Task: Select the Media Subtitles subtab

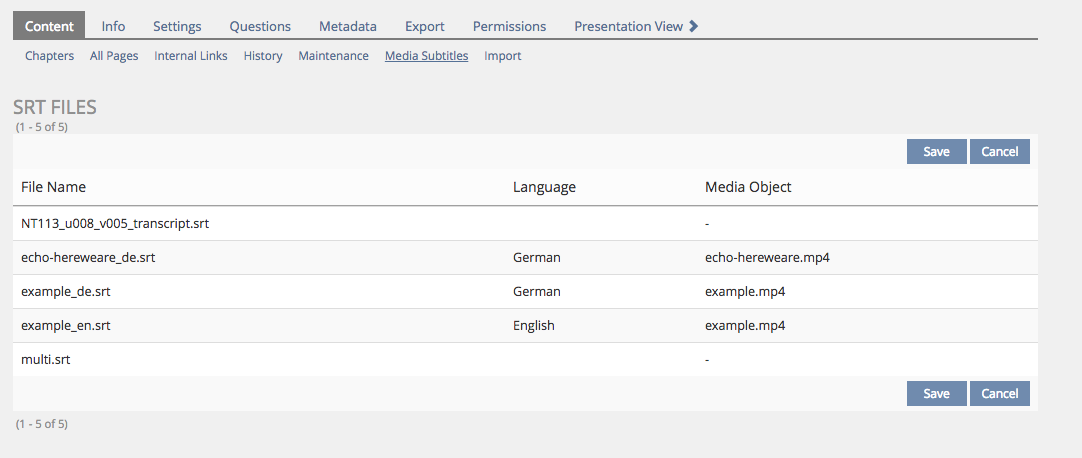Action: click(x=426, y=56)
